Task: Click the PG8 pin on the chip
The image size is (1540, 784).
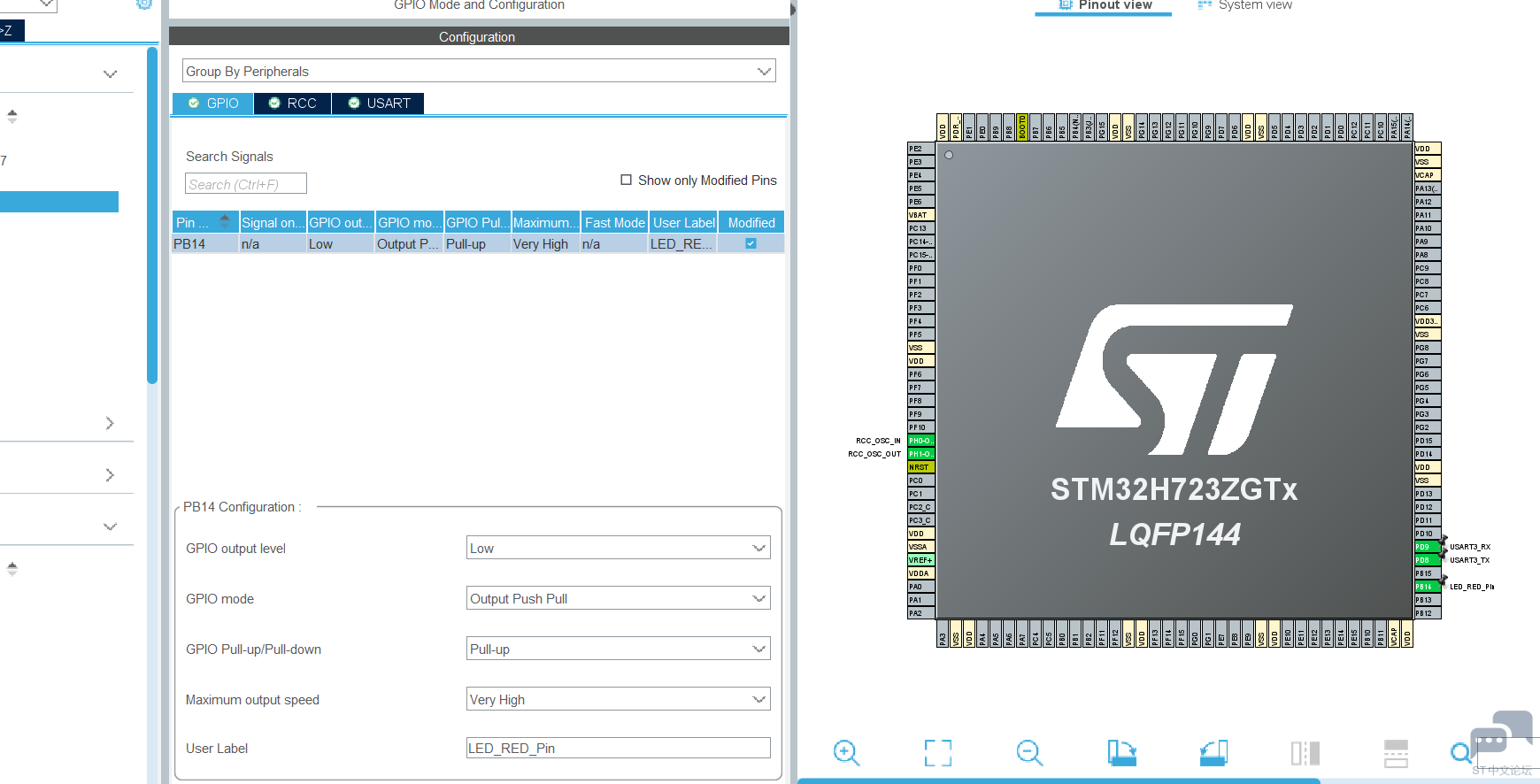Action: pos(1427,348)
